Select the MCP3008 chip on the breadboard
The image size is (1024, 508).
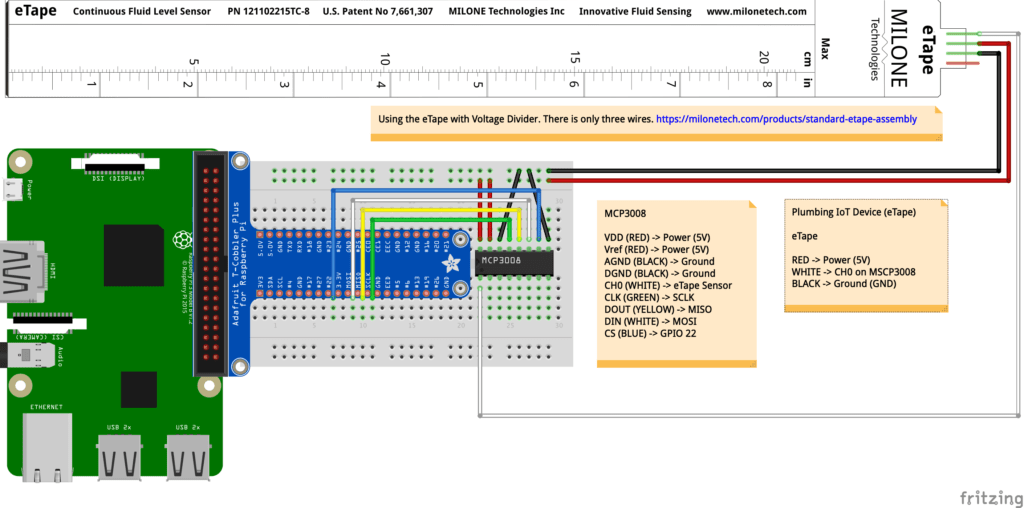(x=515, y=262)
